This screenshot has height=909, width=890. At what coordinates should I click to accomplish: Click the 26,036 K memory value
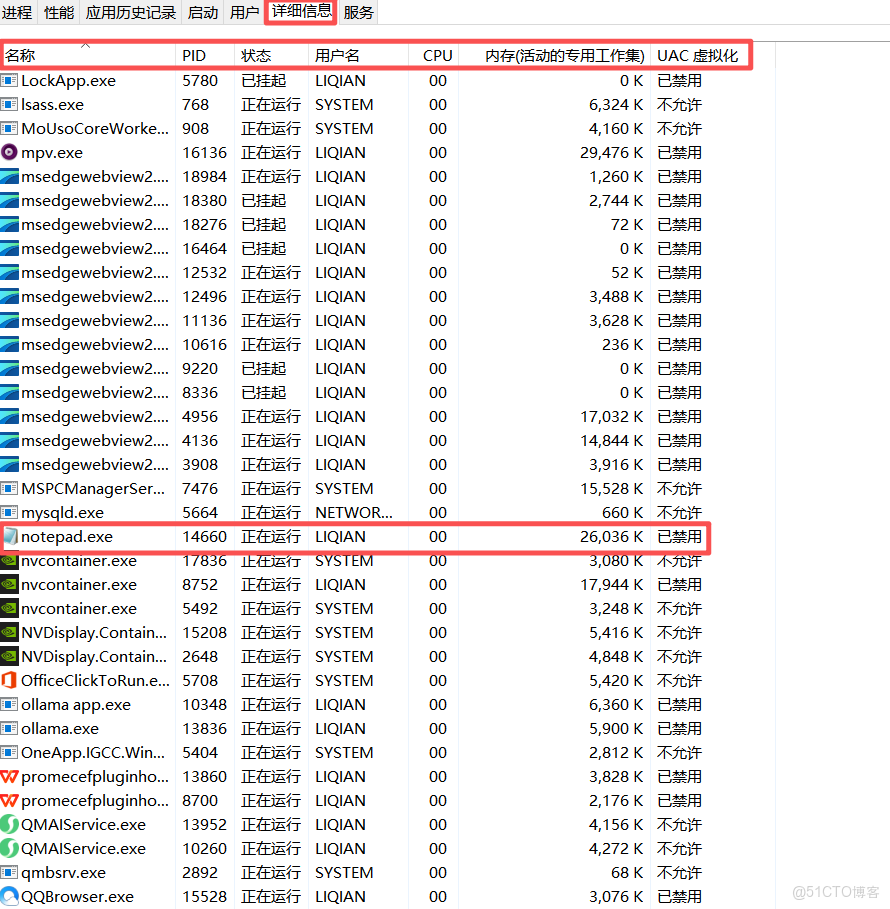click(x=611, y=537)
